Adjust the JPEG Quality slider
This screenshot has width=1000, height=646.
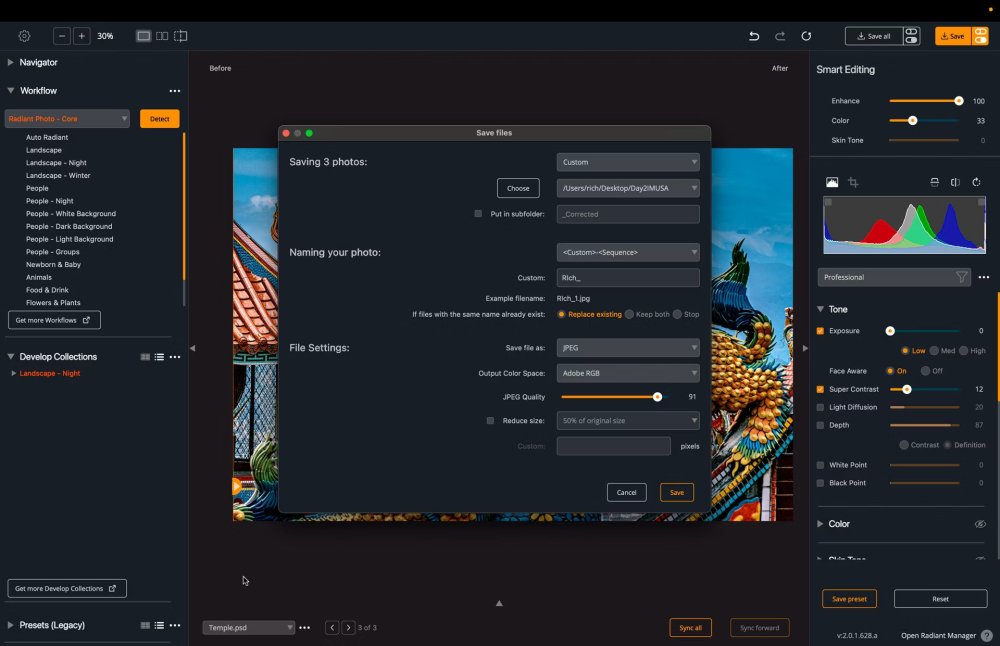pos(657,397)
